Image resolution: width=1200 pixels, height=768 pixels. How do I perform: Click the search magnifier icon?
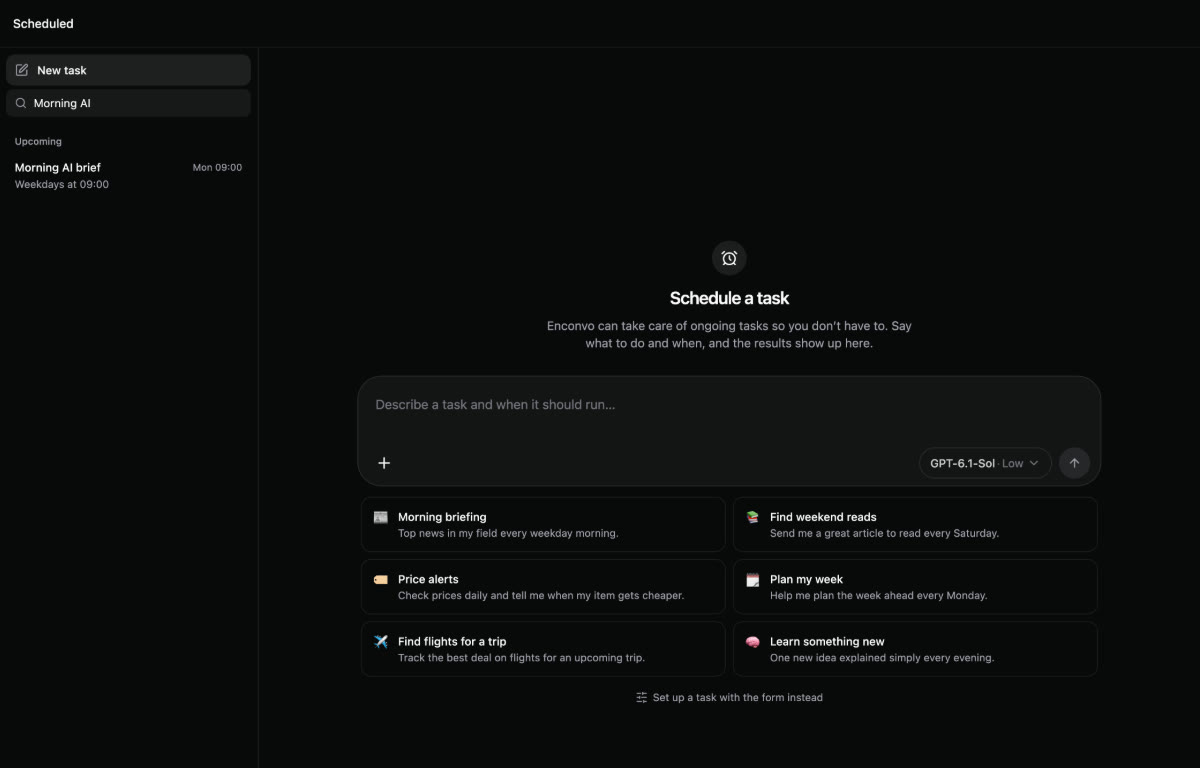click(x=21, y=103)
